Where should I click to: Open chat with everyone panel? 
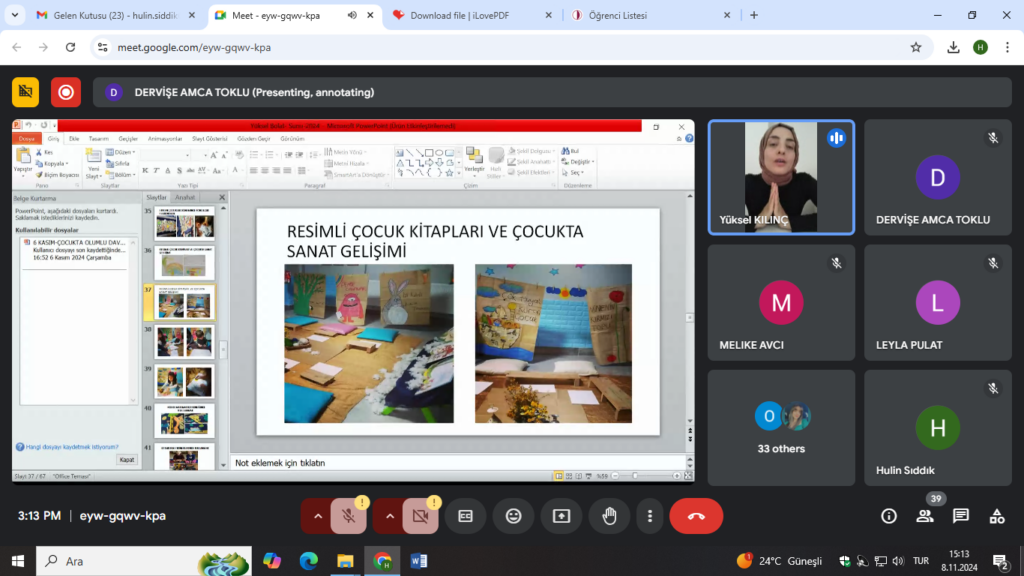(961, 516)
